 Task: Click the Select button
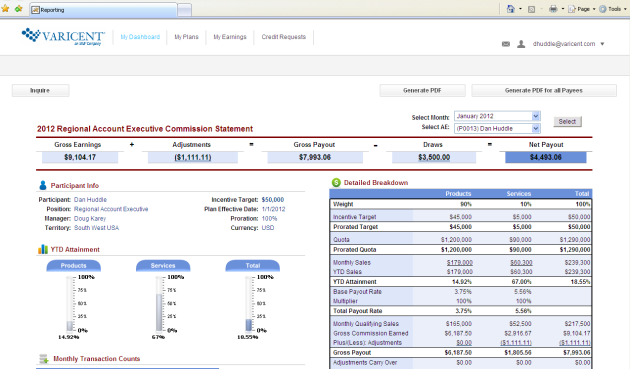(567, 121)
